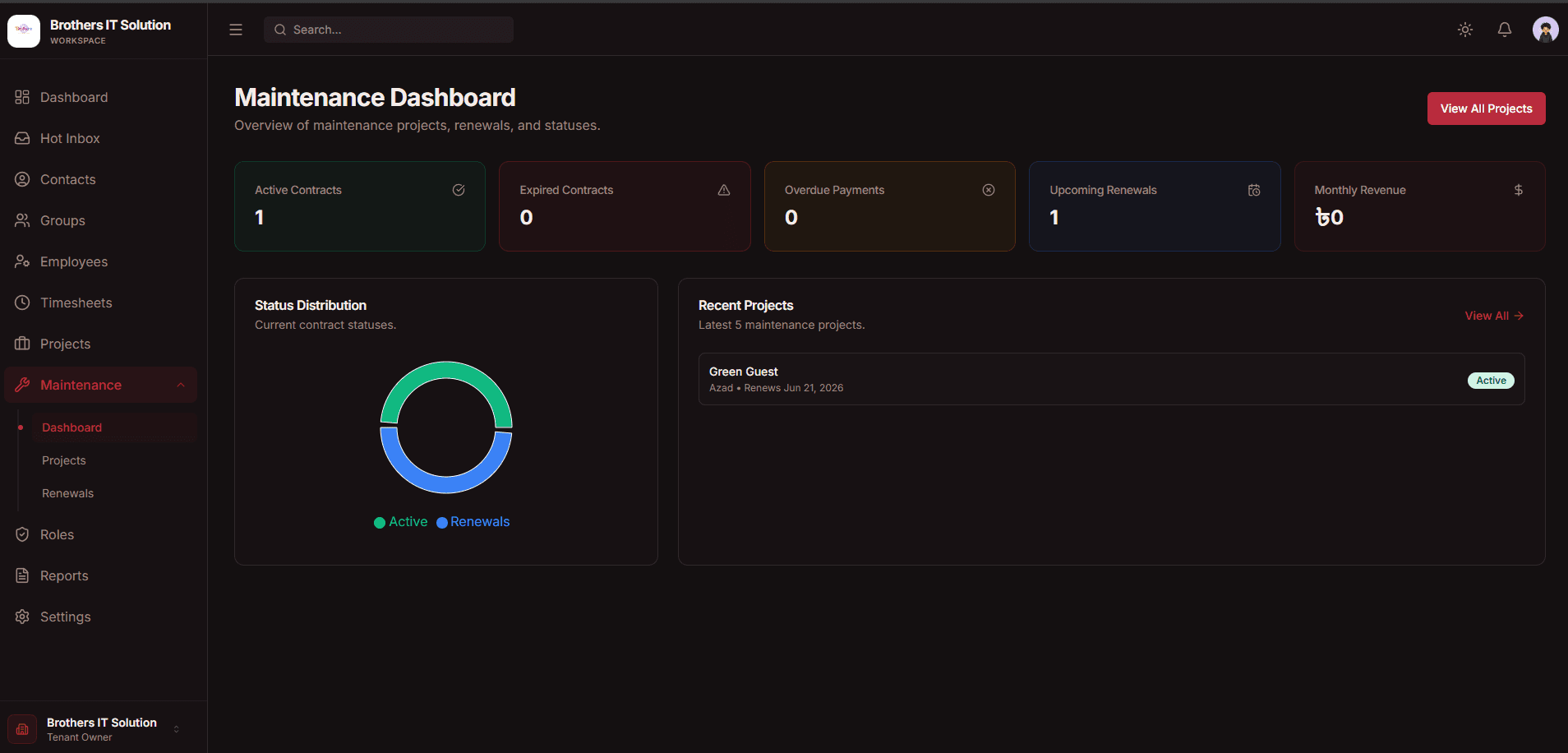Select Maintenance submenu Dashboard item
1568x753 pixels.
115,427
